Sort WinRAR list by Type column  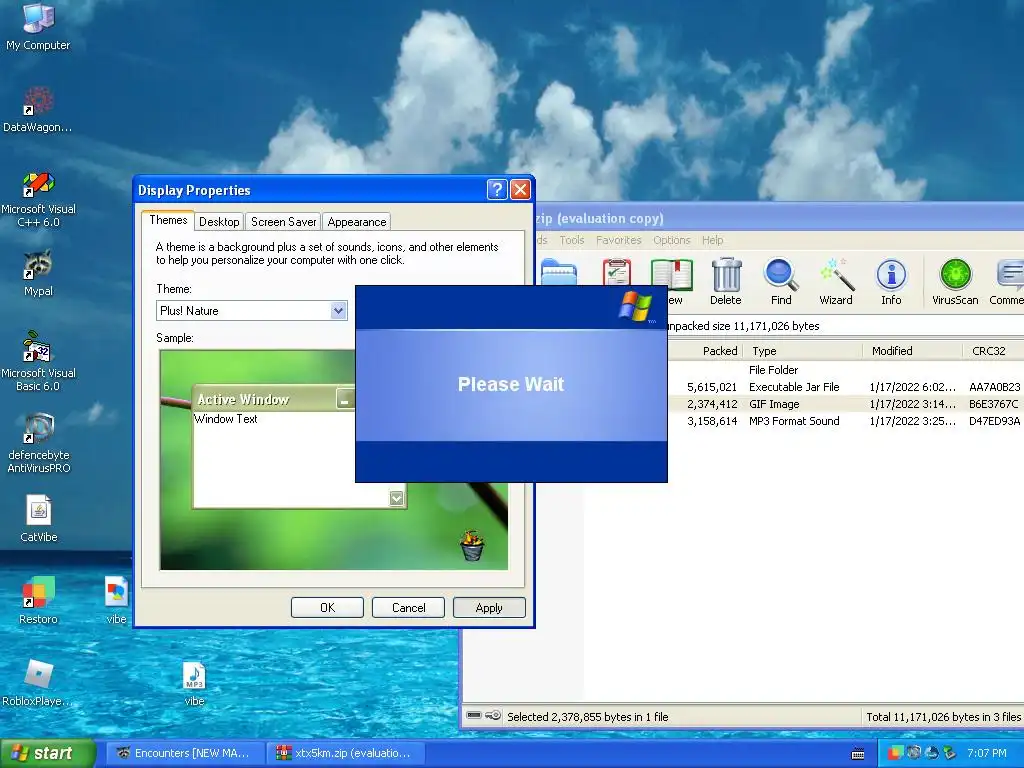[803, 351]
